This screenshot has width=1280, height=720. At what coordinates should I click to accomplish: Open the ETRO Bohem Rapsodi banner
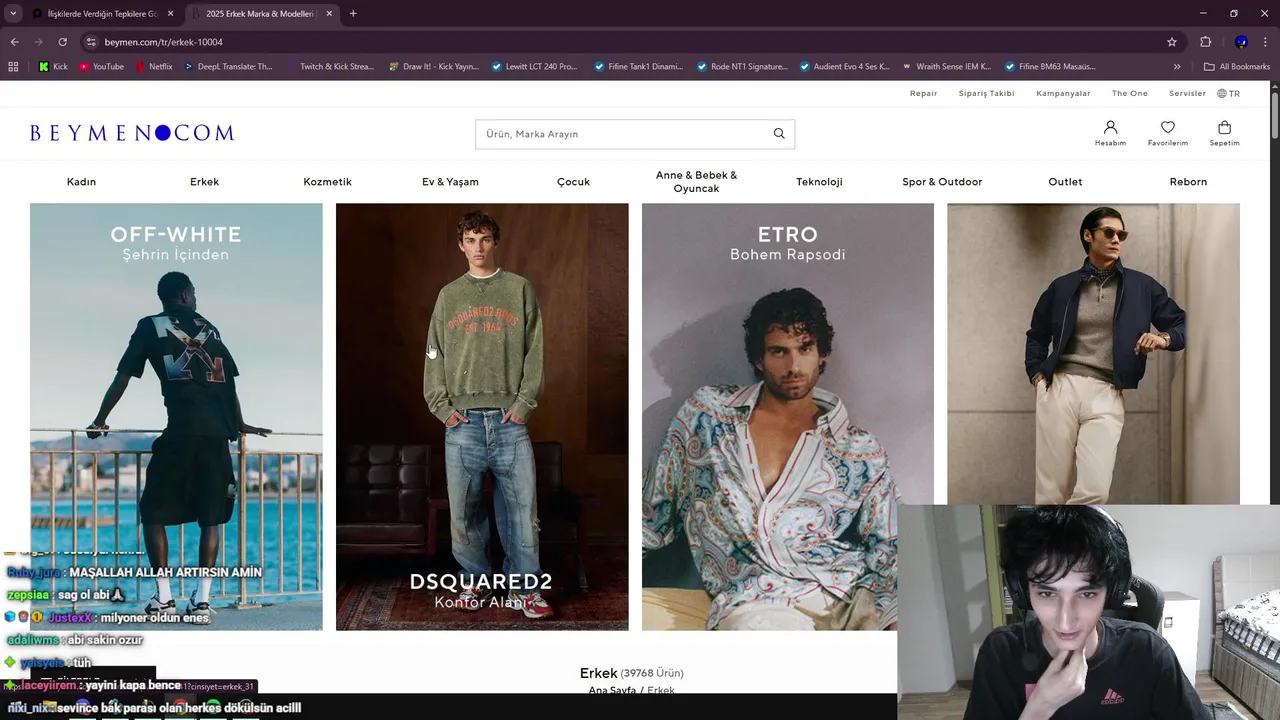(788, 417)
